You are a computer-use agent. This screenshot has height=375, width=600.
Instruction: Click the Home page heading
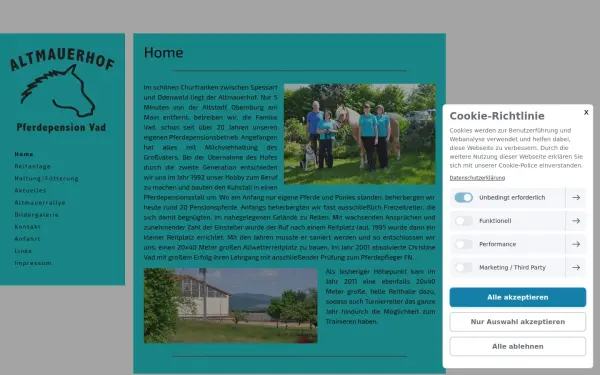tap(163, 53)
